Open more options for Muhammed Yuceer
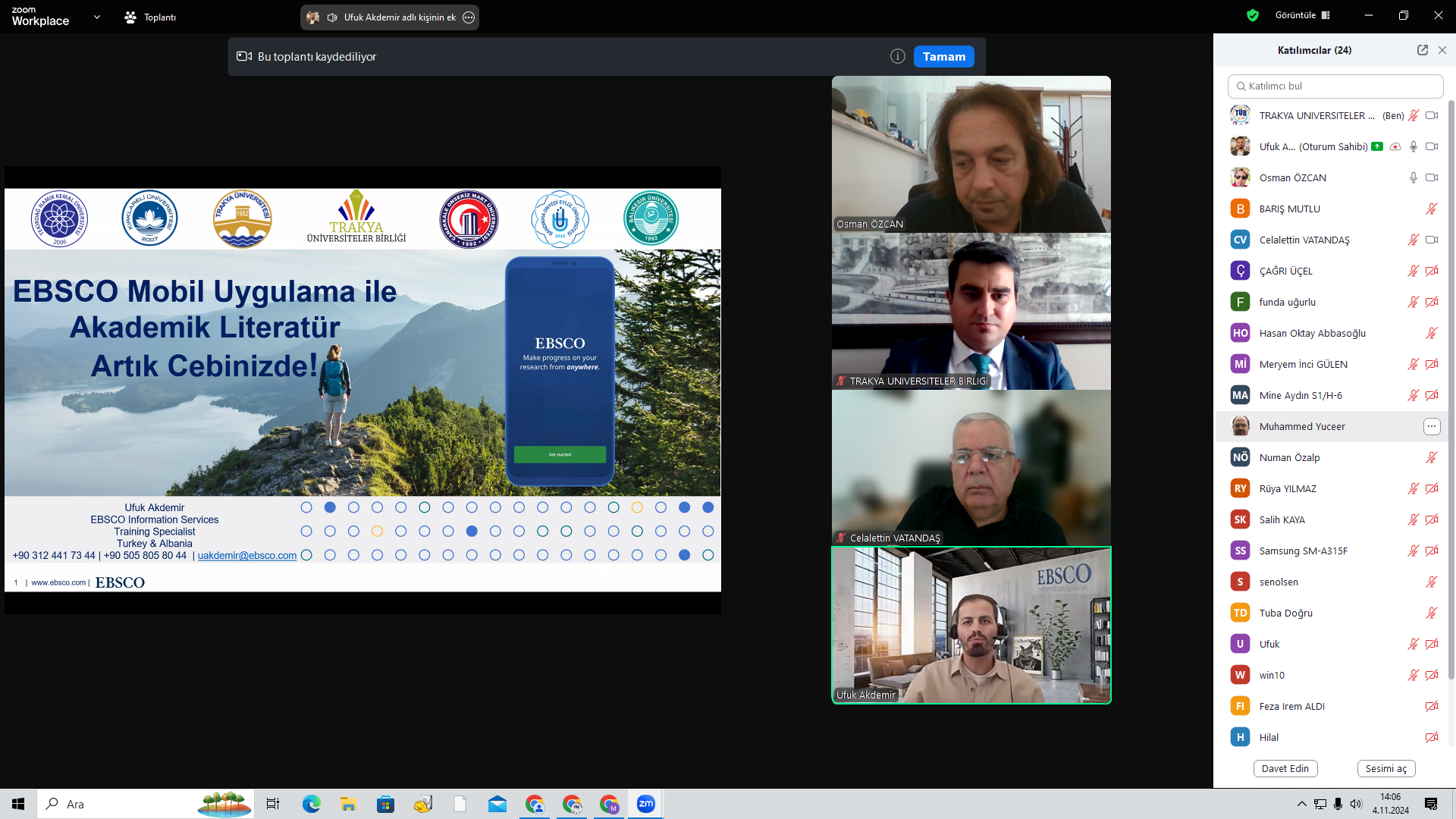The image size is (1456, 819). [1431, 427]
